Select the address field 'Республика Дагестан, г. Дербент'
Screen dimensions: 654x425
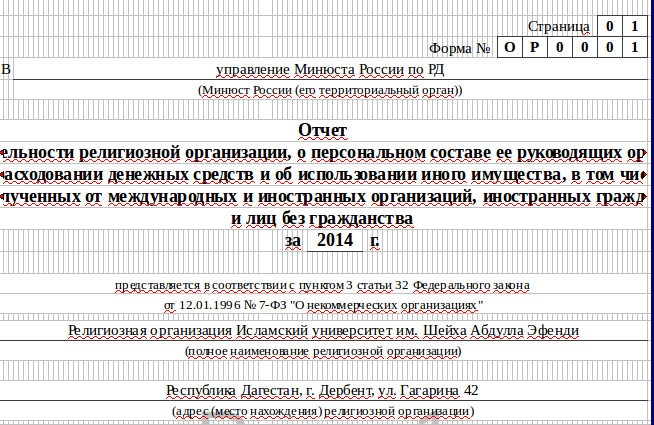click(x=323, y=390)
